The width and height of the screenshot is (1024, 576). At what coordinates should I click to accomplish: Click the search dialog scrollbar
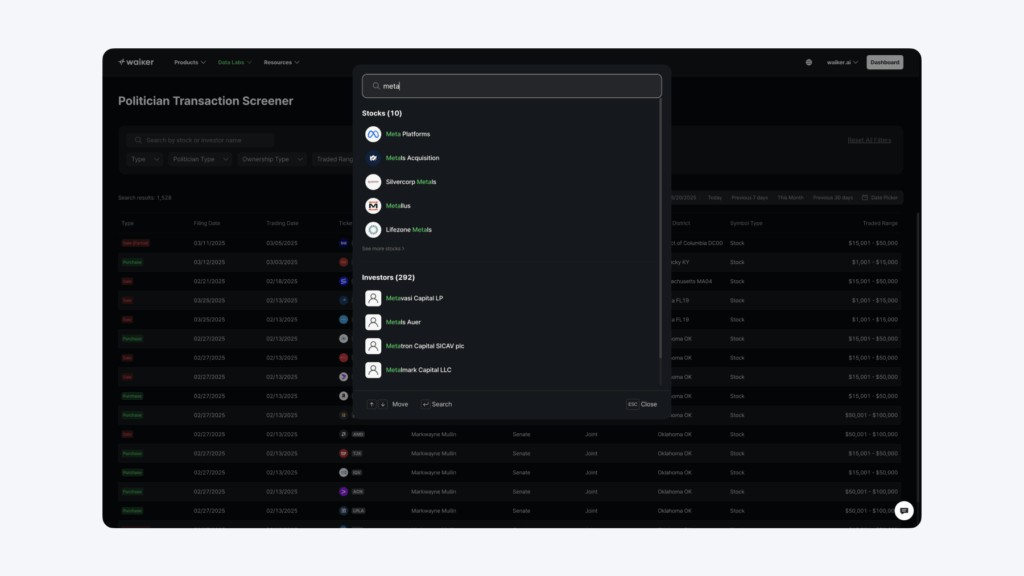660,229
